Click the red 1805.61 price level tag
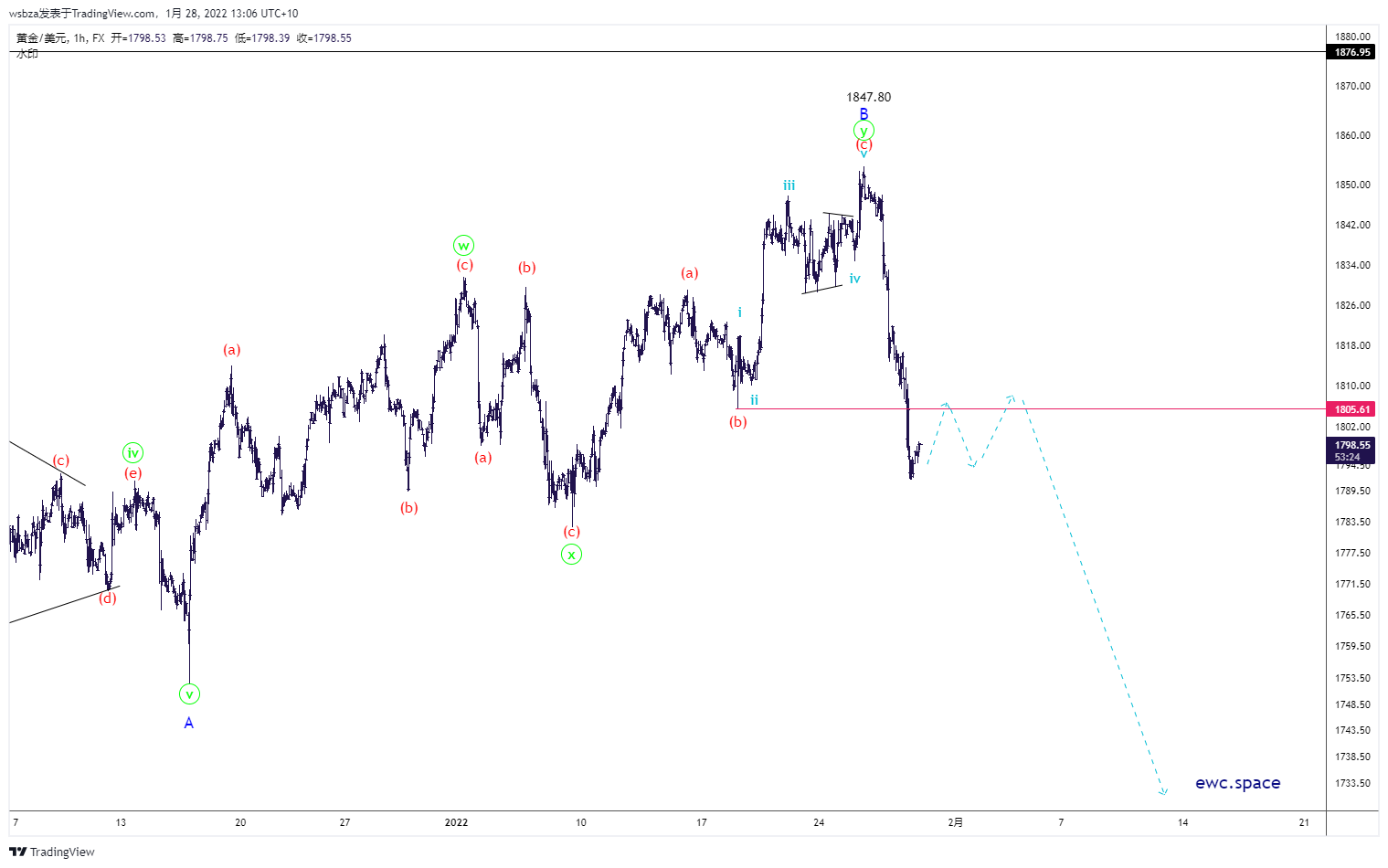This screenshot has height=868, width=1388. (x=1352, y=409)
